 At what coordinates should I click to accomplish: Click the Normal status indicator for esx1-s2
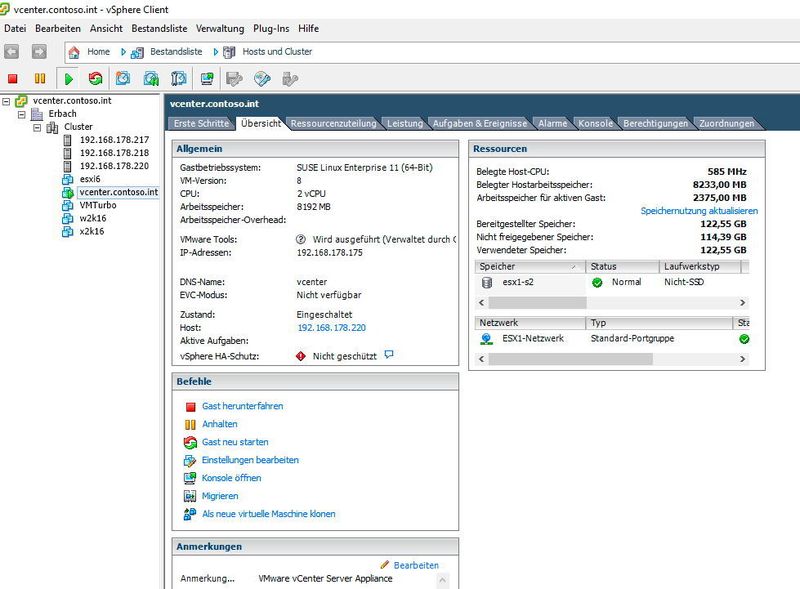pyautogui.click(x=597, y=283)
